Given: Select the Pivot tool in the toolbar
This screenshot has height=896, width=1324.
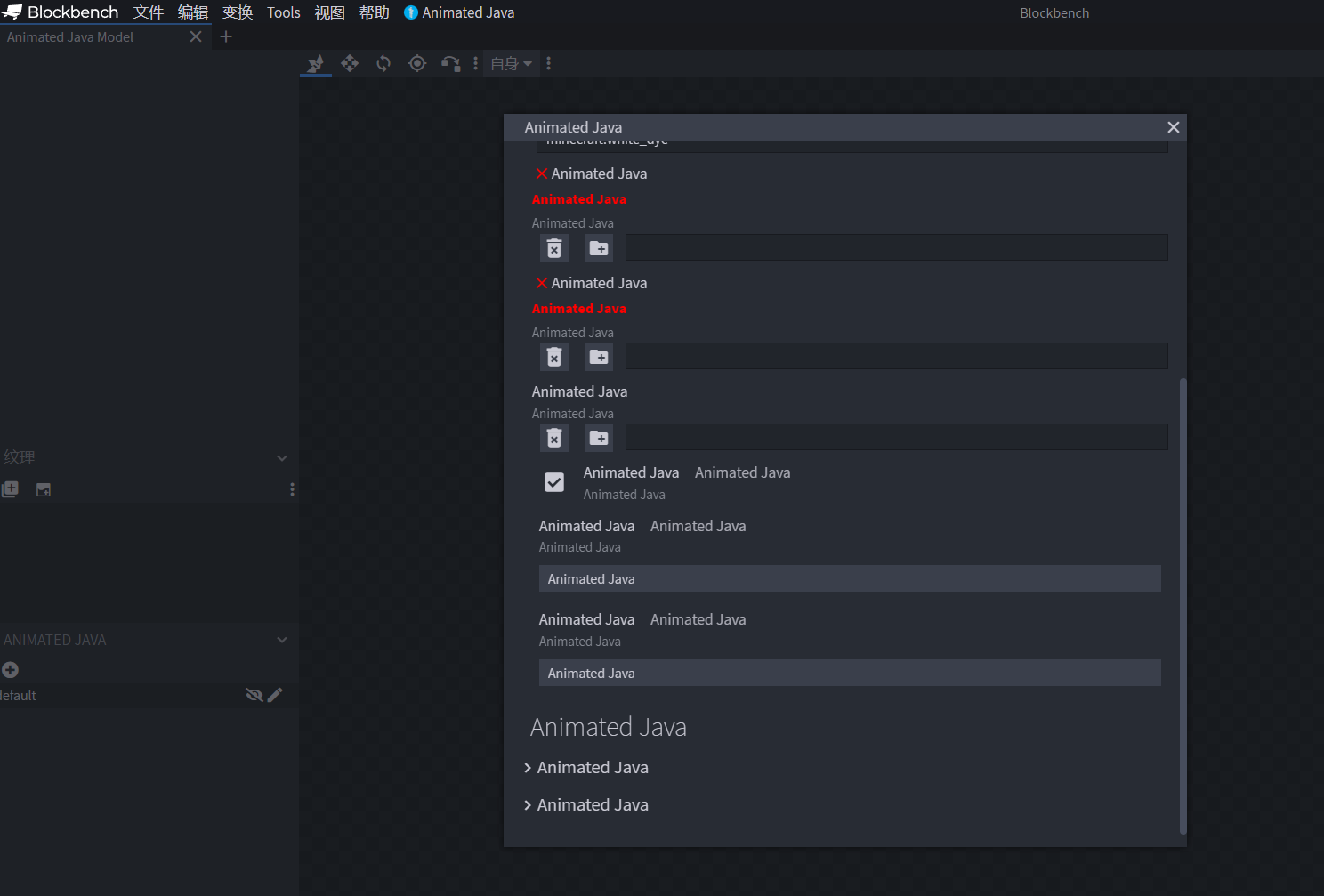Looking at the screenshot, I should click(417, 63).
